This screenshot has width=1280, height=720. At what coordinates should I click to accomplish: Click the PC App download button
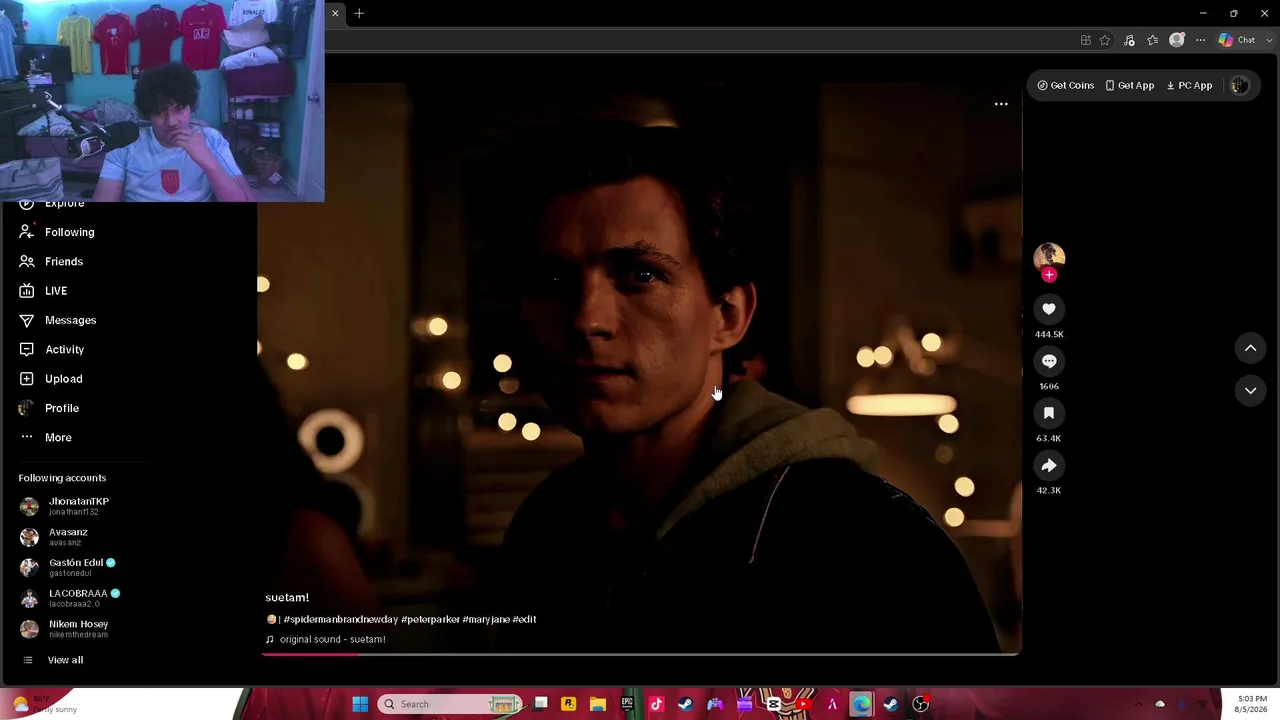(x=1189, y=85)
